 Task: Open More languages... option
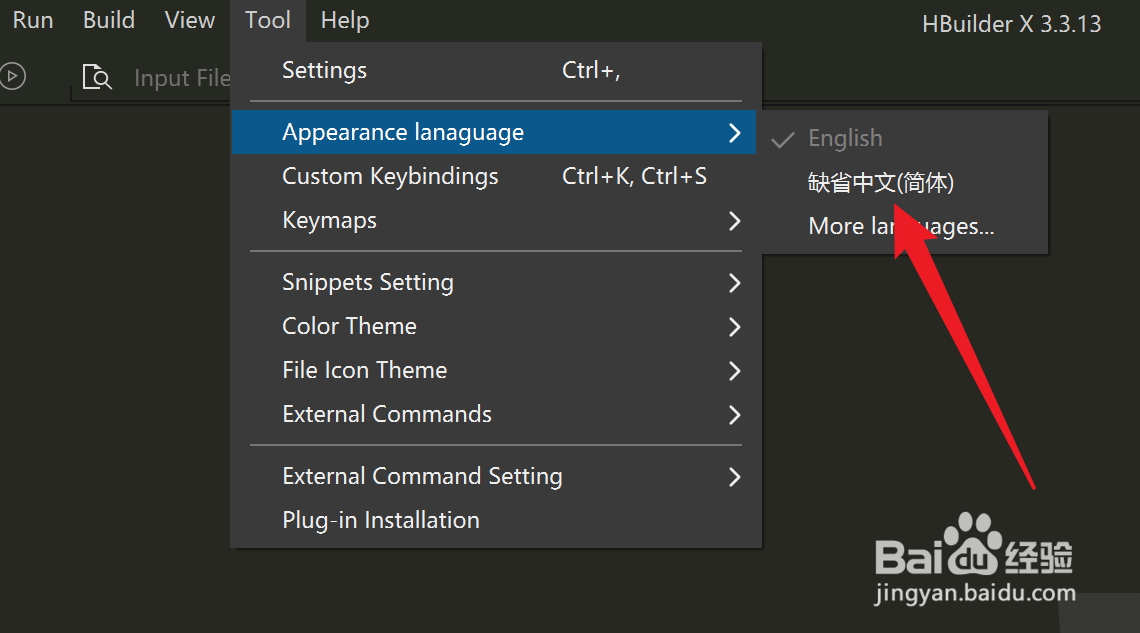tap(901, 226)
